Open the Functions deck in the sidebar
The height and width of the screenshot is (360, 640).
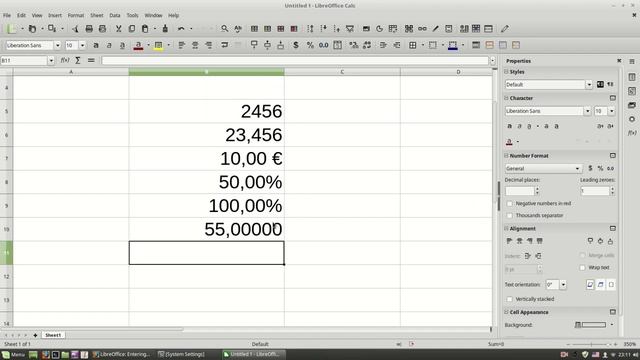click(632, 133)
